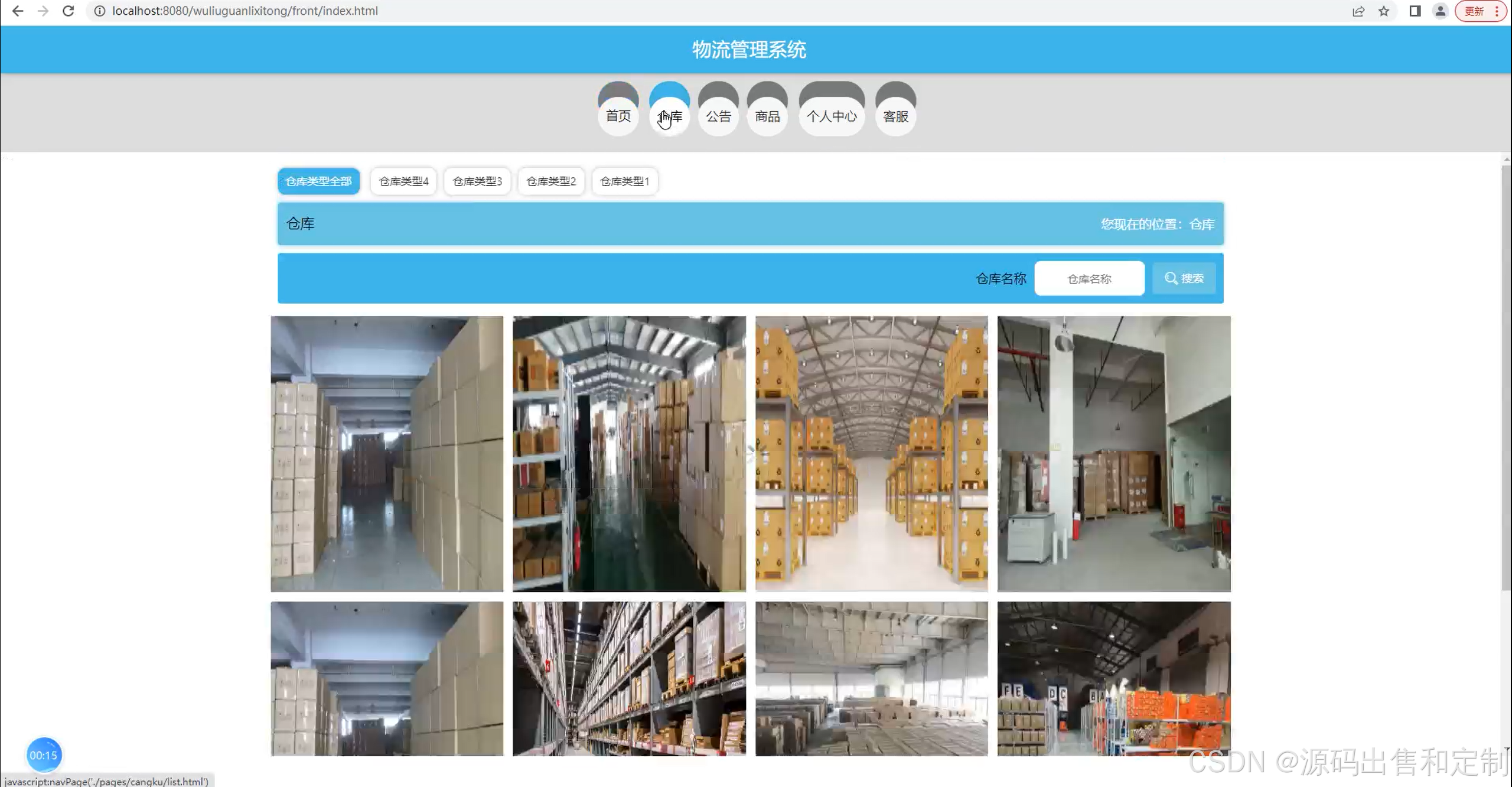Screen dimensions: 1512x787
Task: Select the 仓库类型全部 filter
Action: click(x=318, y=181)
